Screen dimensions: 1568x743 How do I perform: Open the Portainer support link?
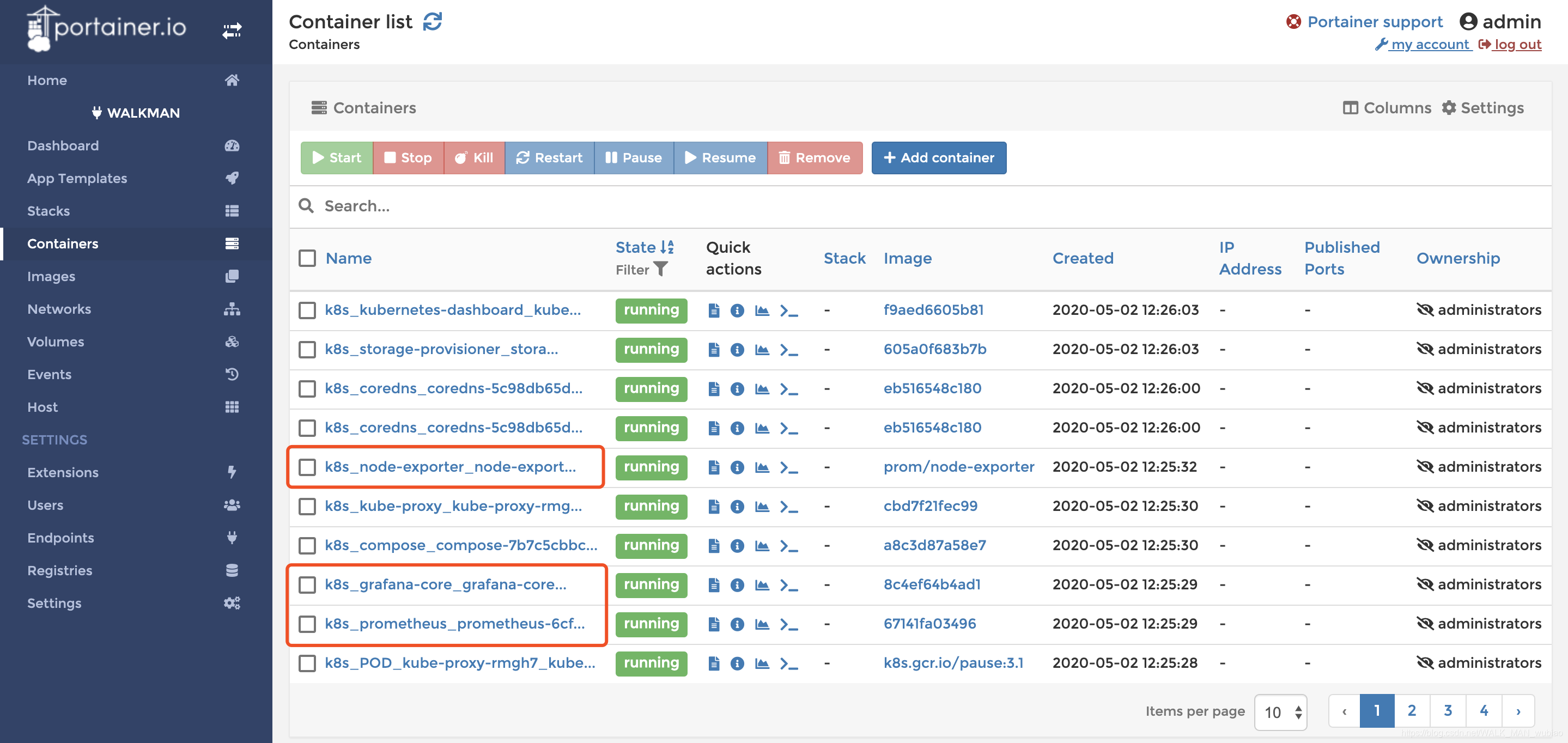1364,22
